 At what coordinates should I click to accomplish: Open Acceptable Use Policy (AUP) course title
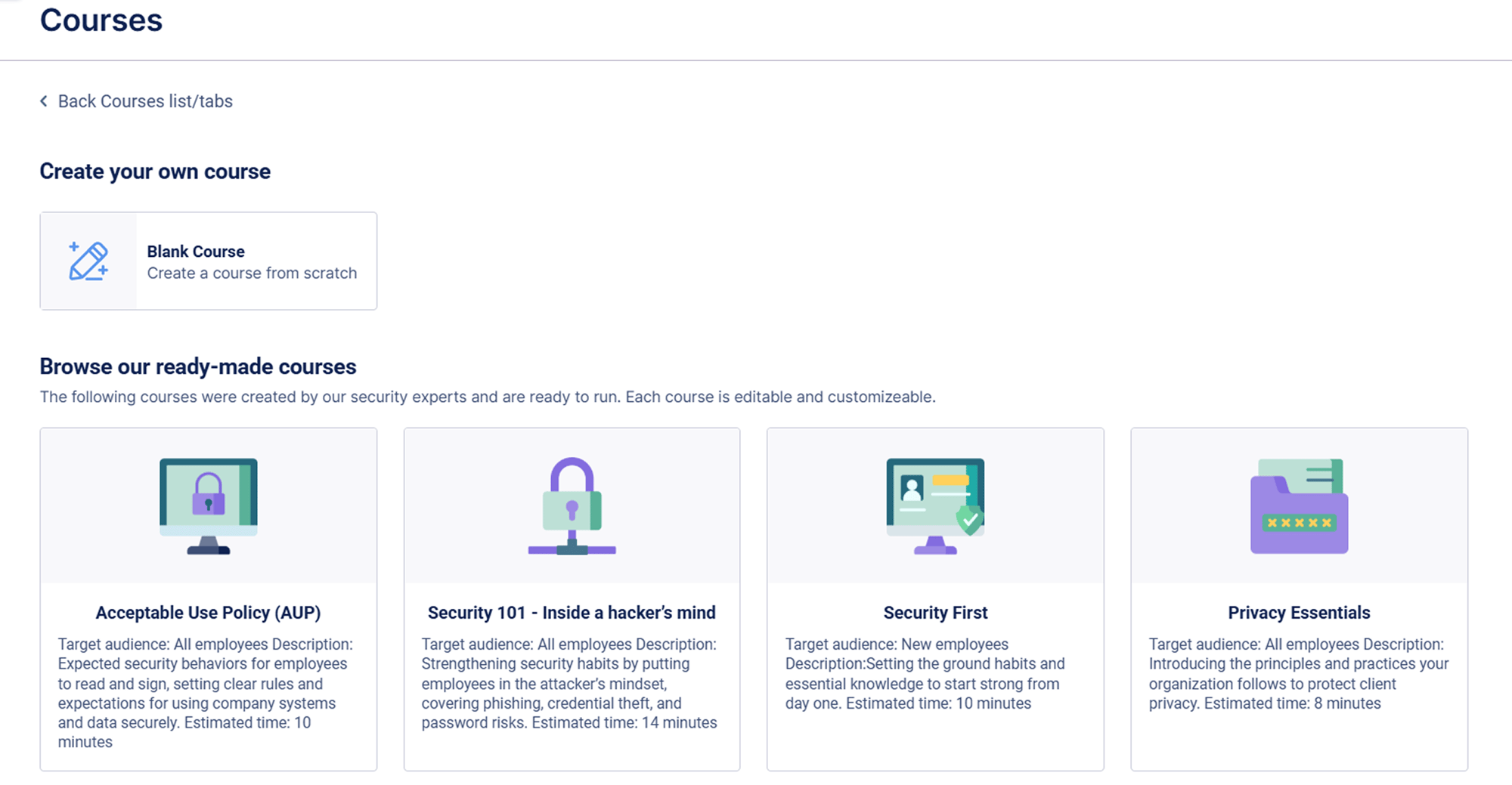click(x=208, y=613)
